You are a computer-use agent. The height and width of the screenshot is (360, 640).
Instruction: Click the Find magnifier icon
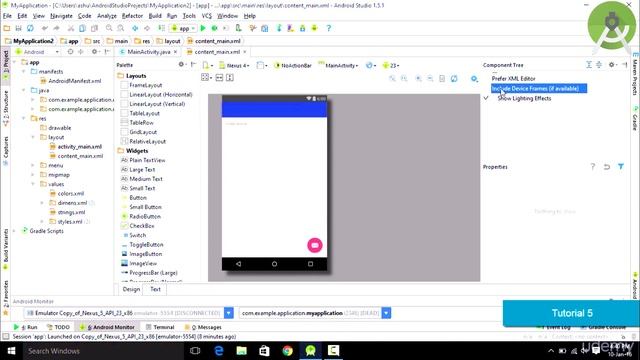click(109, 28)
